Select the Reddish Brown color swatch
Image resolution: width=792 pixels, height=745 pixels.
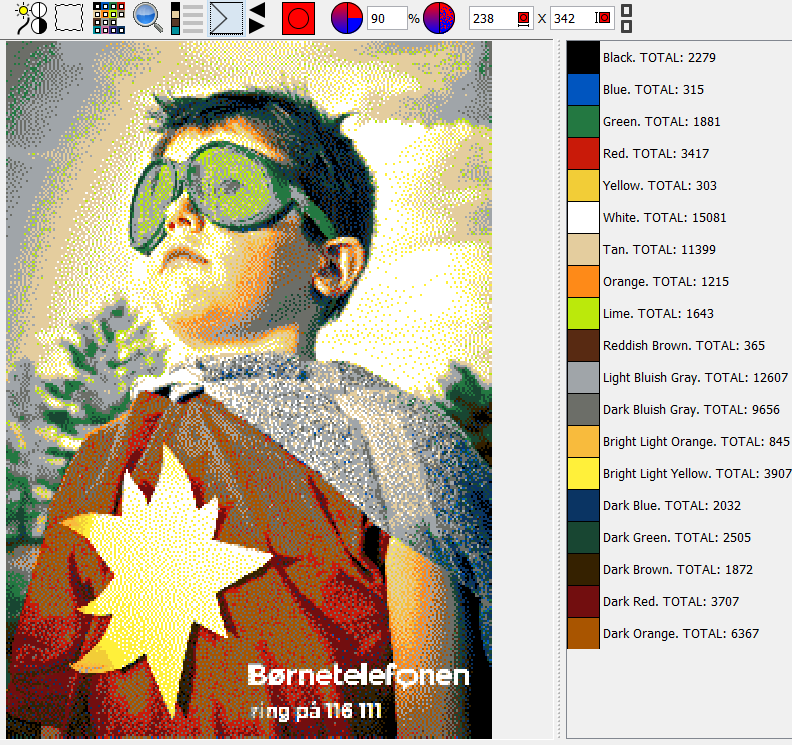tap(583, 345)
